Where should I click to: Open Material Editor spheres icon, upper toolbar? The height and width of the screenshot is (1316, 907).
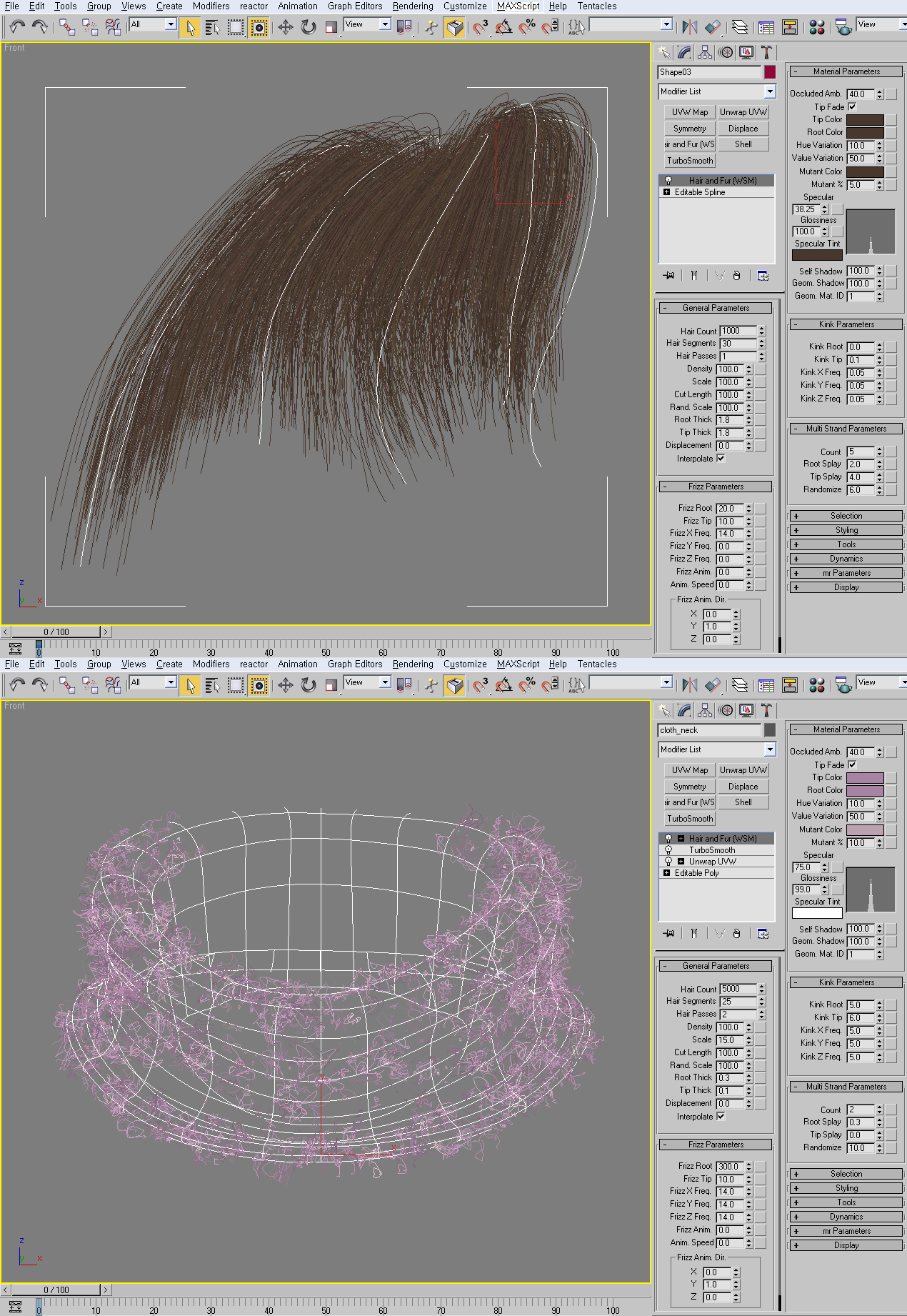[817, 27]
